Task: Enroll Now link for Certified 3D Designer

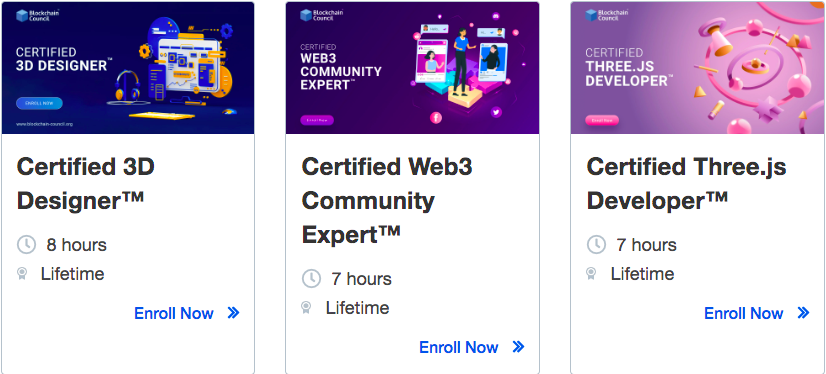Action: click(x=174, y=313)
